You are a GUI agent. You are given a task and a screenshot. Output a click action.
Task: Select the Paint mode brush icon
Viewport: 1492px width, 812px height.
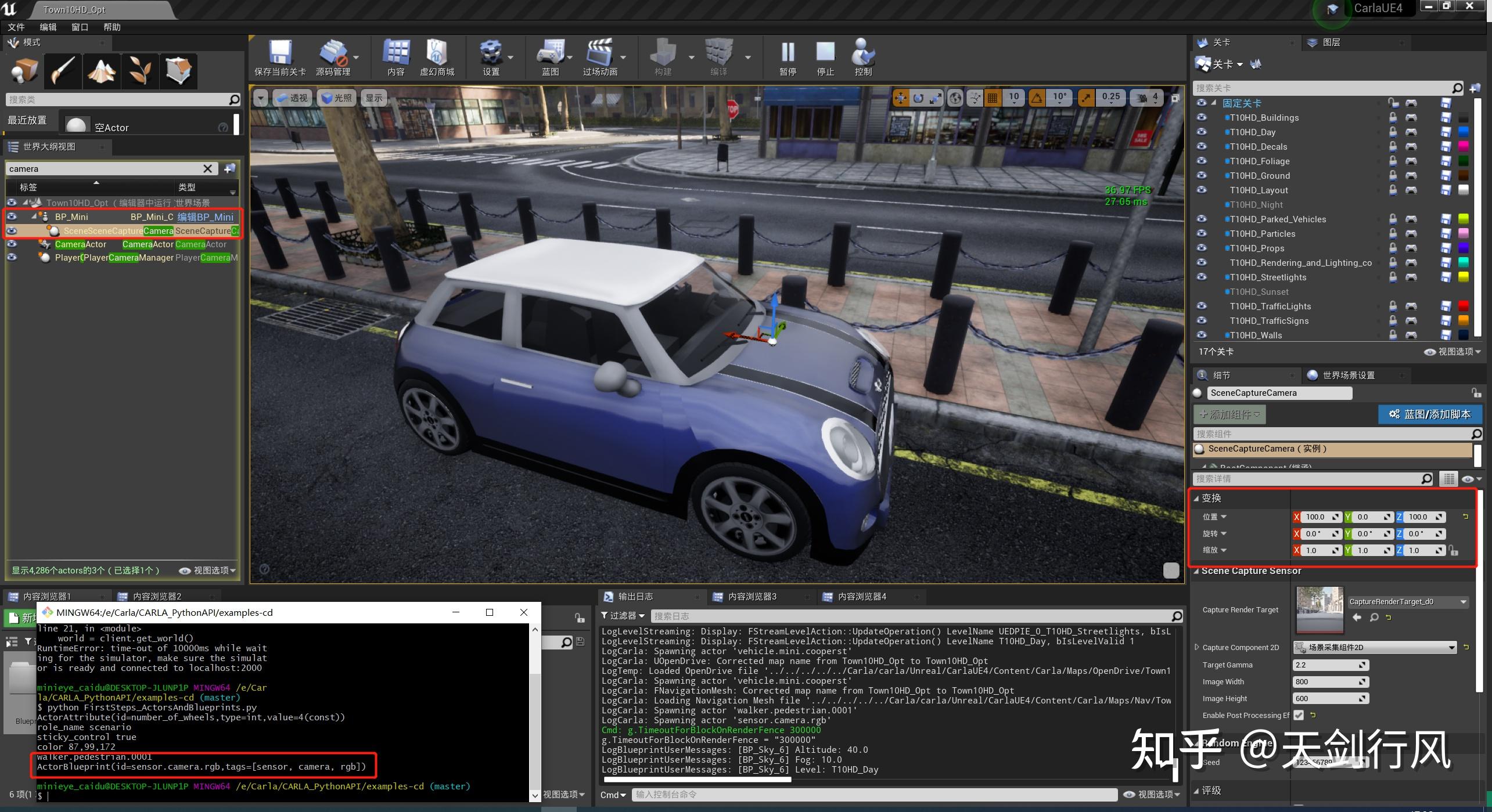(x=63, y=71)
